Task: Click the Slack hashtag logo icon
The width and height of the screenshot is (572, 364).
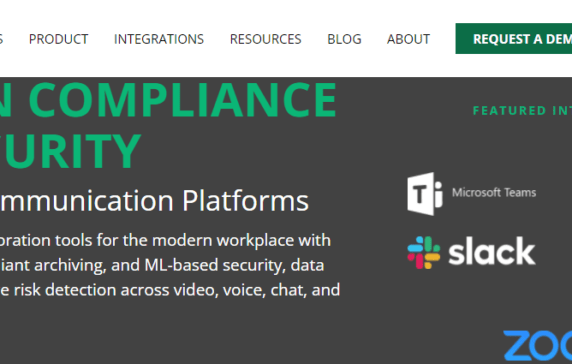Action: point(424,252)
